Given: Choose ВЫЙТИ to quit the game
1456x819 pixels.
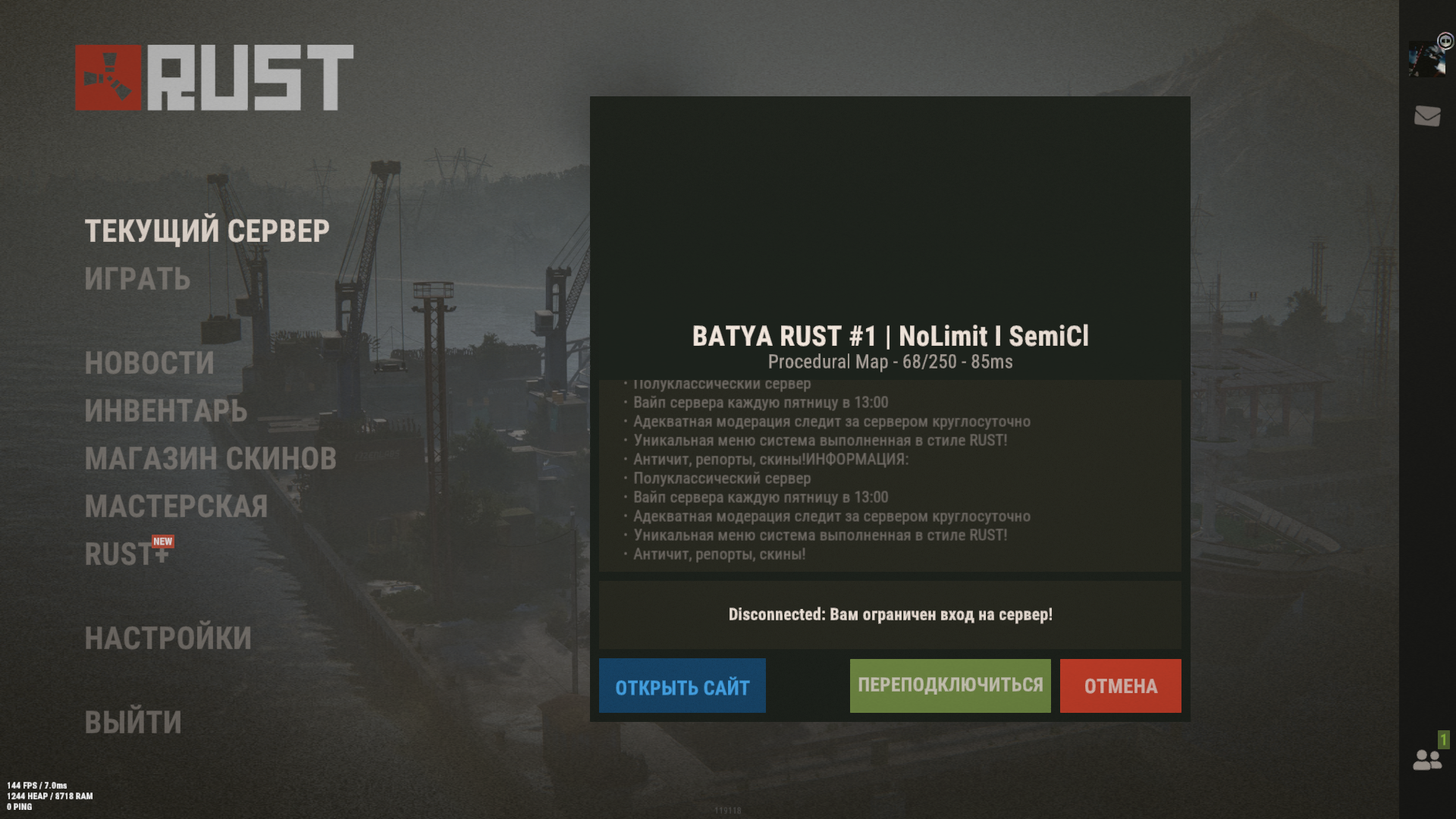Looking at the screenshot, I should pos(133,723).
